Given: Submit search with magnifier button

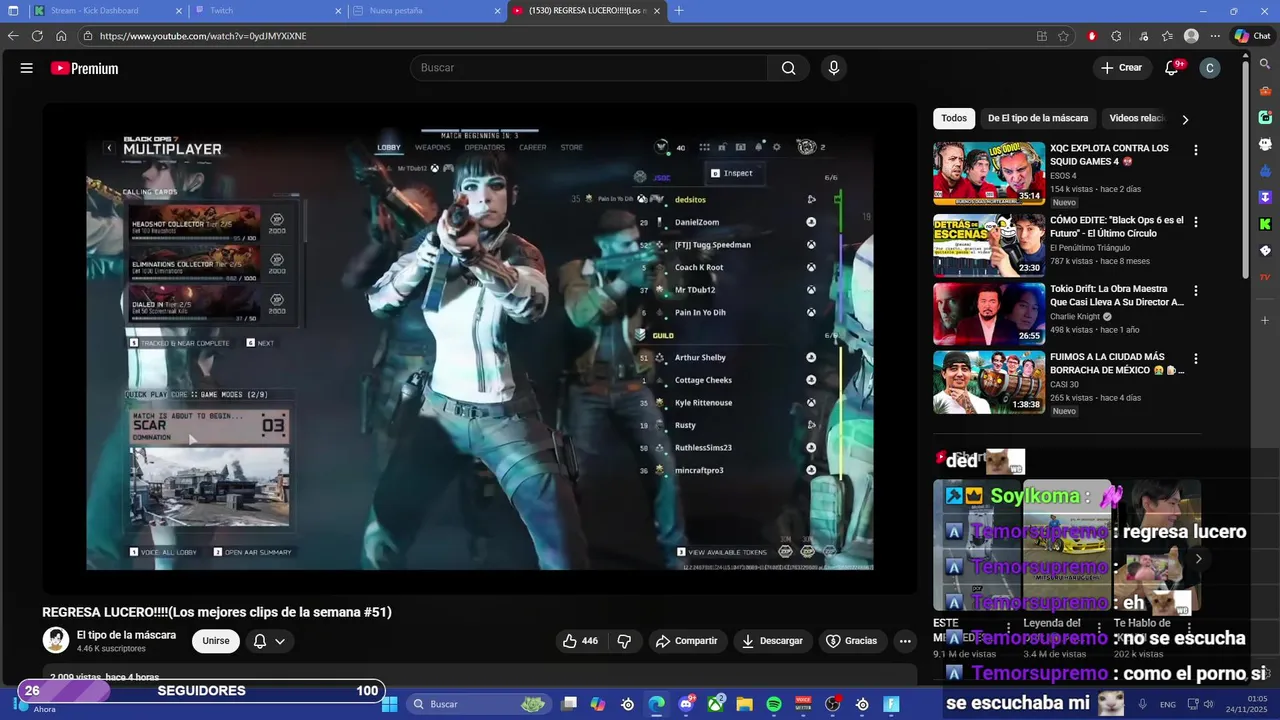Looking at the screenshot, I should pos(789,68).
